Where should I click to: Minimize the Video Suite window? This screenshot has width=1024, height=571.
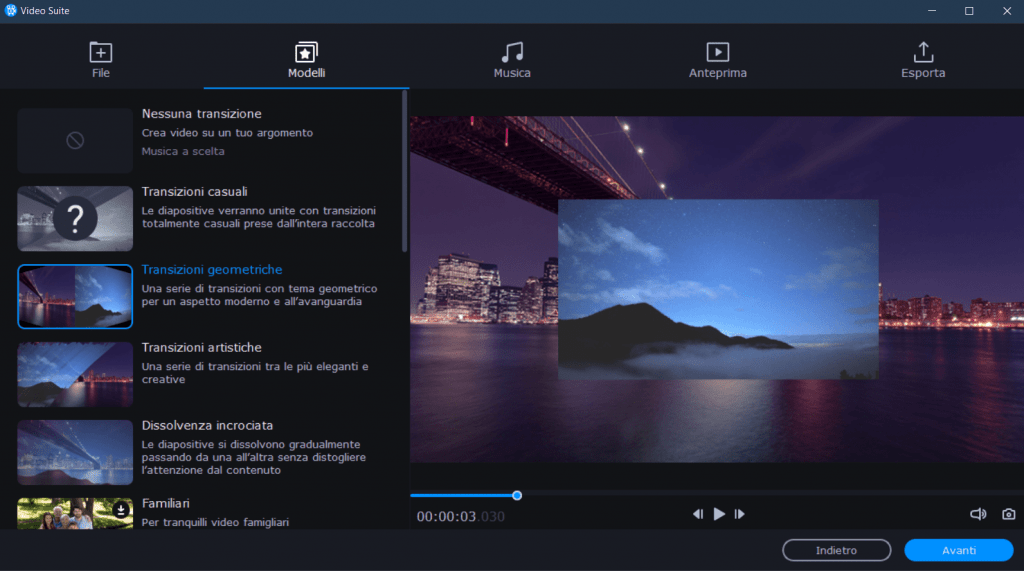click(932, 11)
